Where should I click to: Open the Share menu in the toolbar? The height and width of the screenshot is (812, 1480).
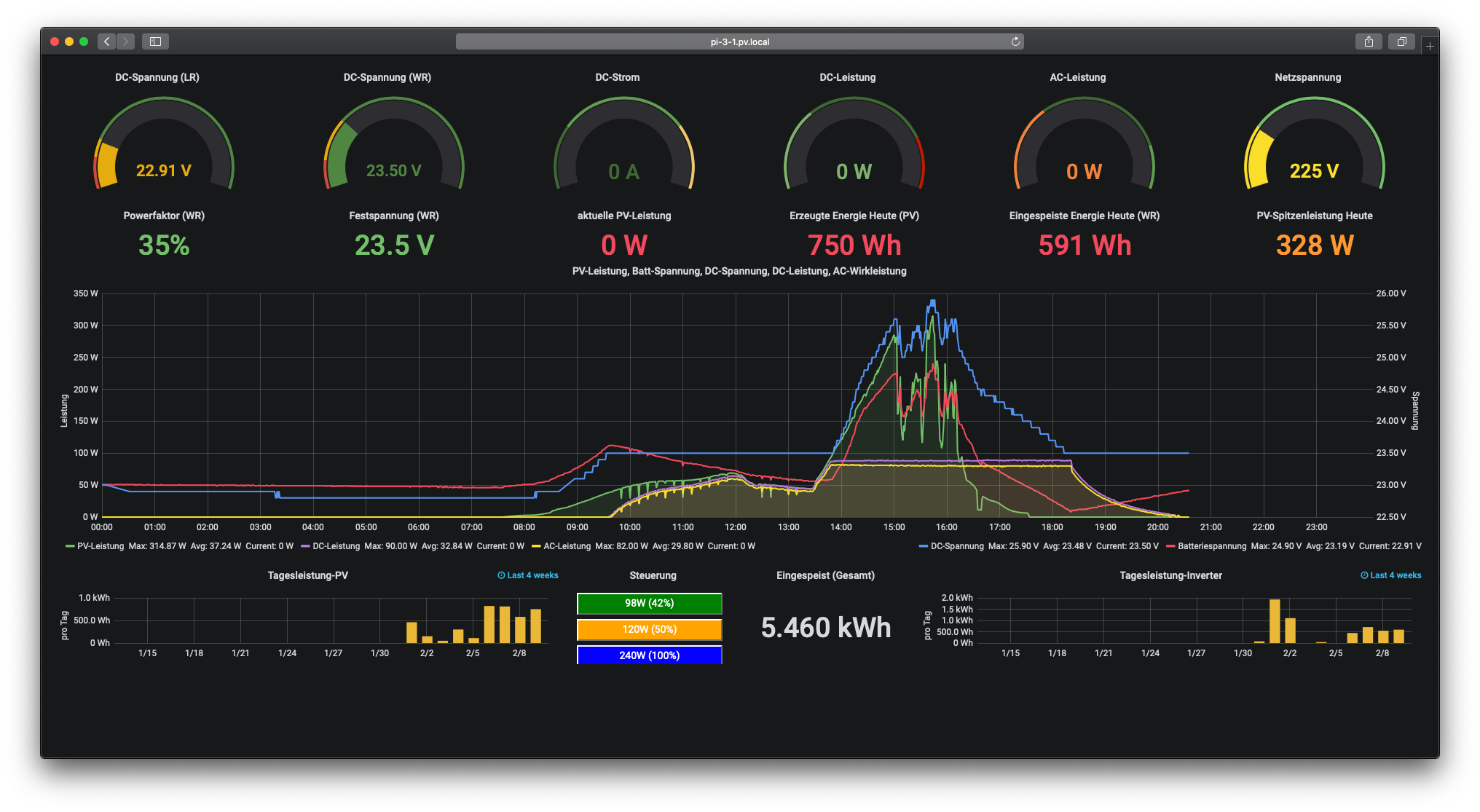click(1369, 42)
